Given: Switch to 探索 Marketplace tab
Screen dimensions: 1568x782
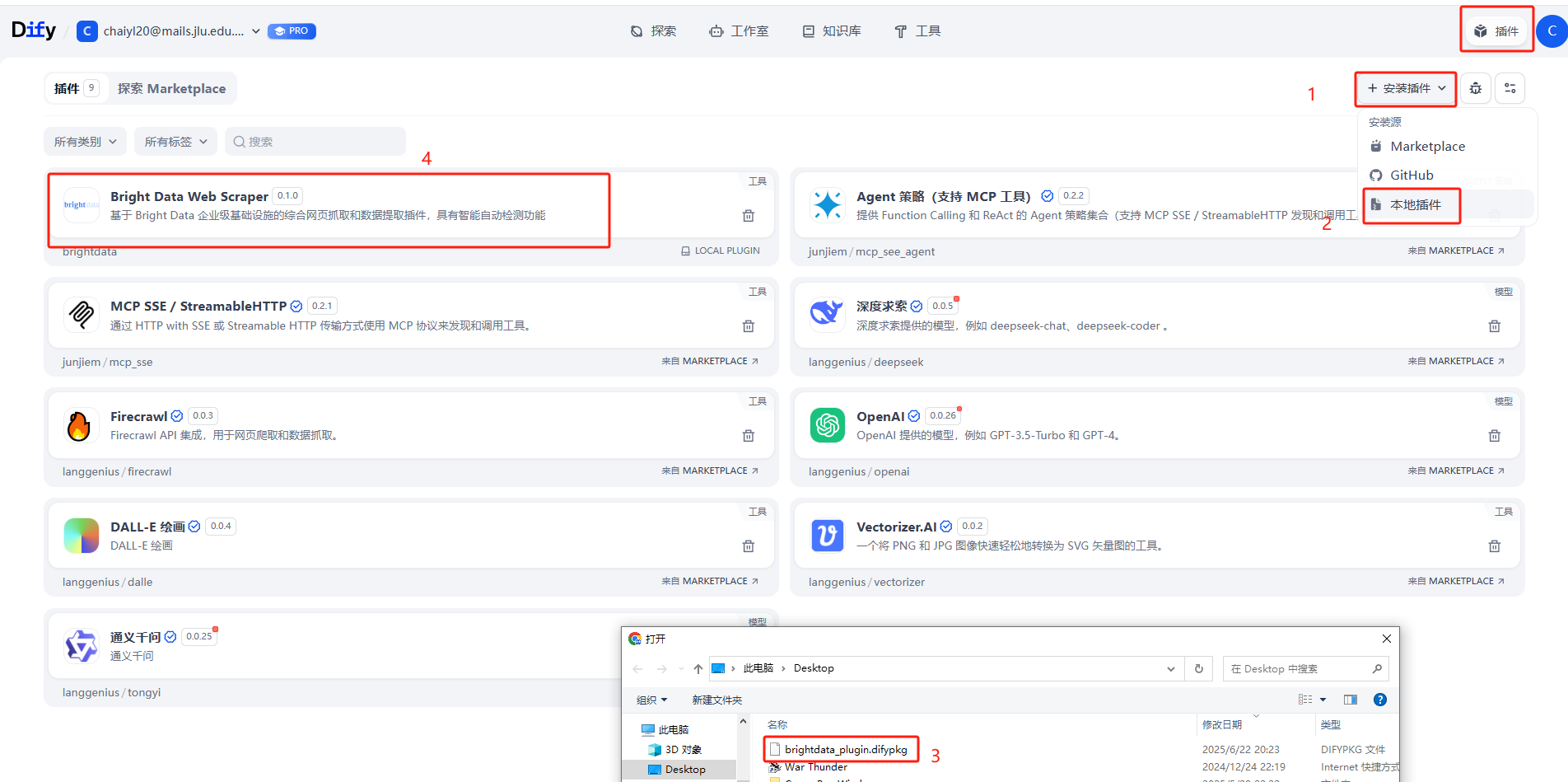Looking at the screenshot, I should [x=171, y=88].
